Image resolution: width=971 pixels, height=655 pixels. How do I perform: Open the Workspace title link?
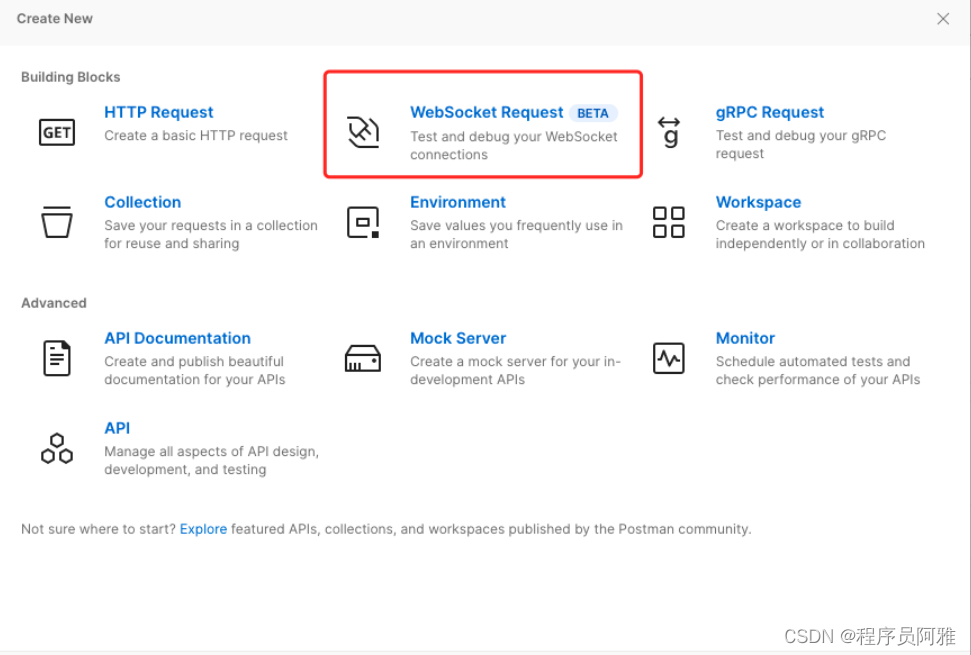[x=758, y=202]
